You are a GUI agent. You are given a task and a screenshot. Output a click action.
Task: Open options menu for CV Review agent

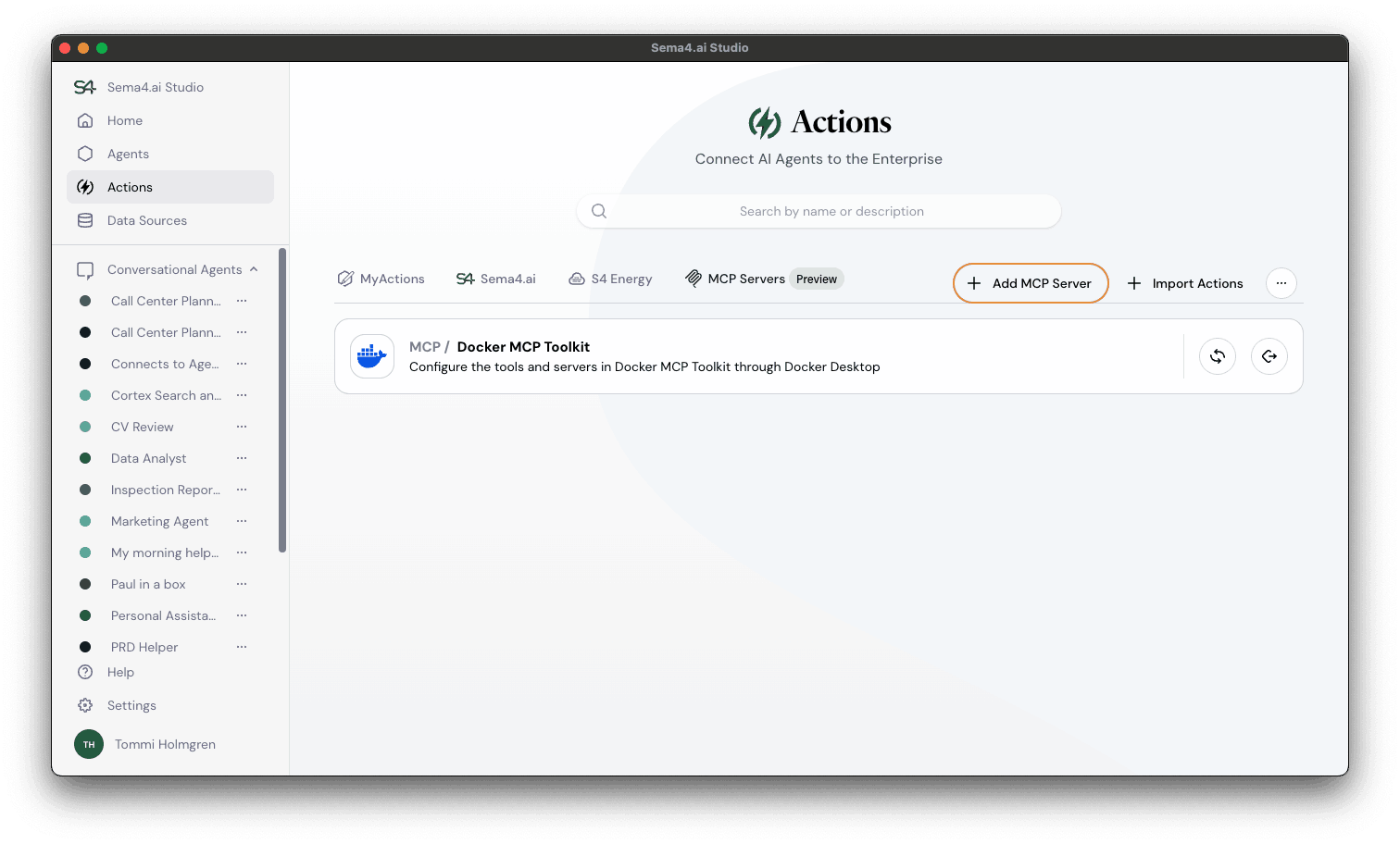point(242,427)
